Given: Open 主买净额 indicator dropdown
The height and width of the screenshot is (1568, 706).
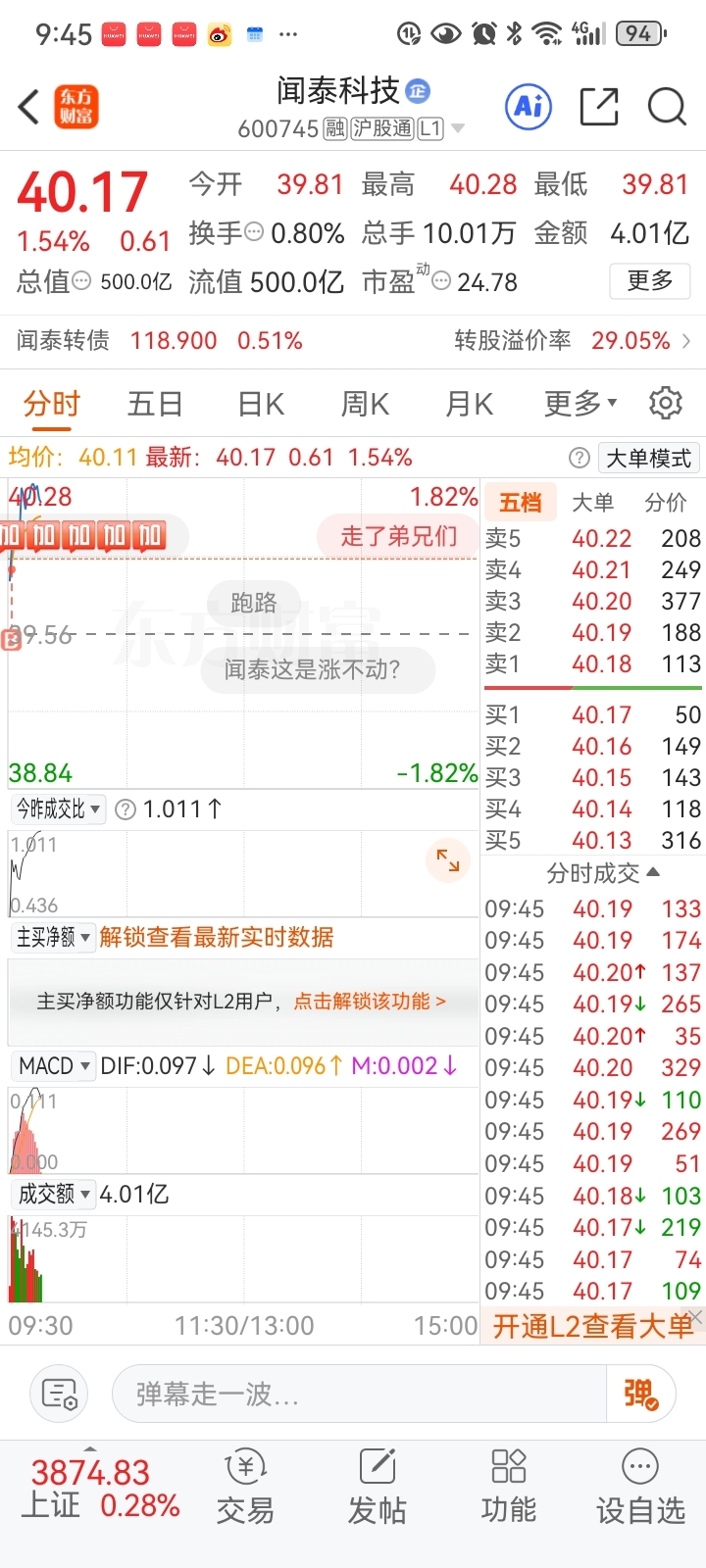Looking at the screenshot, I should click(x=53, y=938).
